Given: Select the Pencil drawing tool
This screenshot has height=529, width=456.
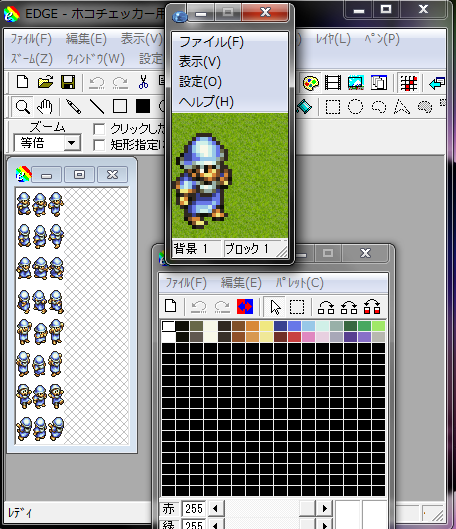Looking at the screenshot, I should pos(73,107).
